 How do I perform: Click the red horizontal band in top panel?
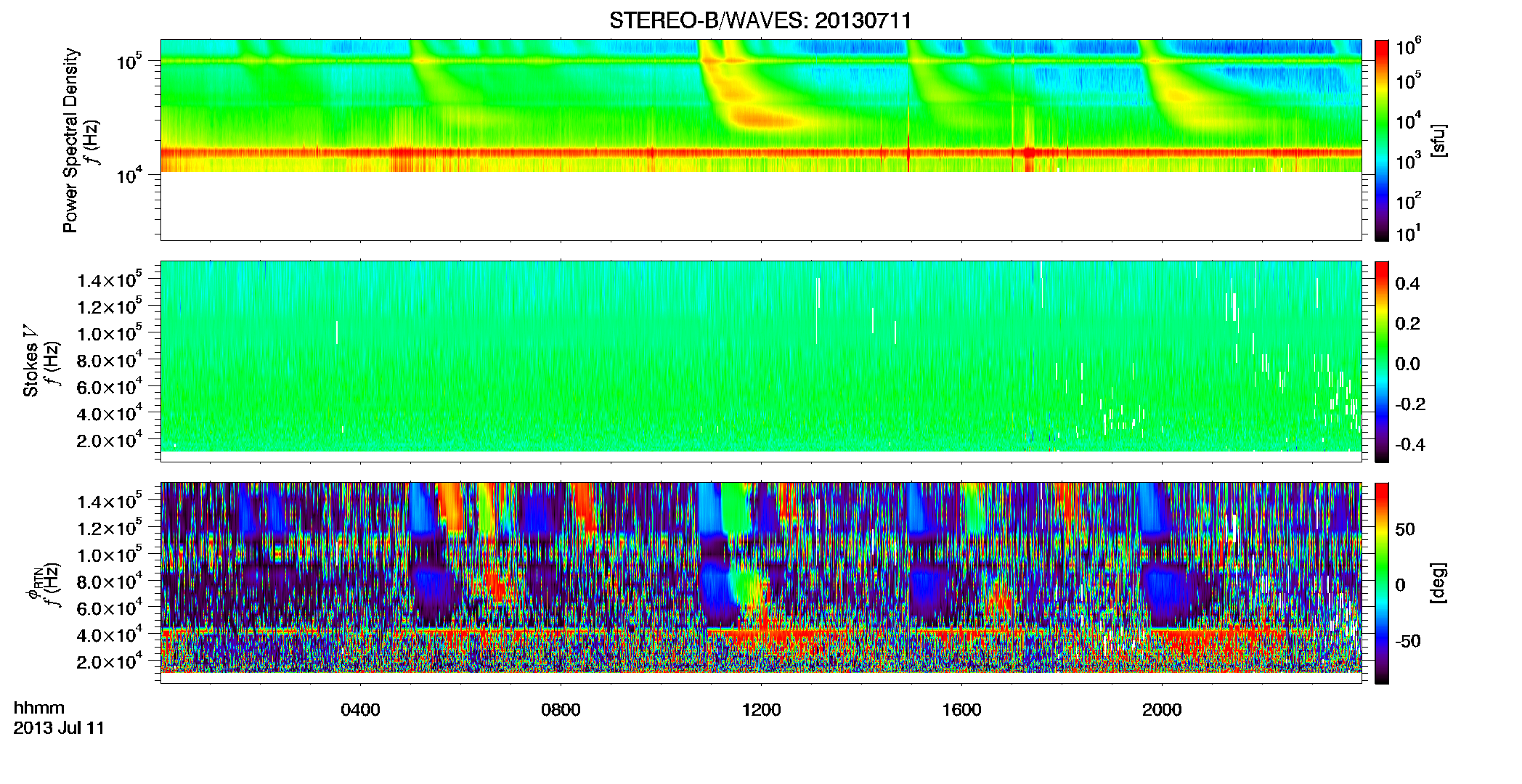pyautogui.click(x=760, y=152)
